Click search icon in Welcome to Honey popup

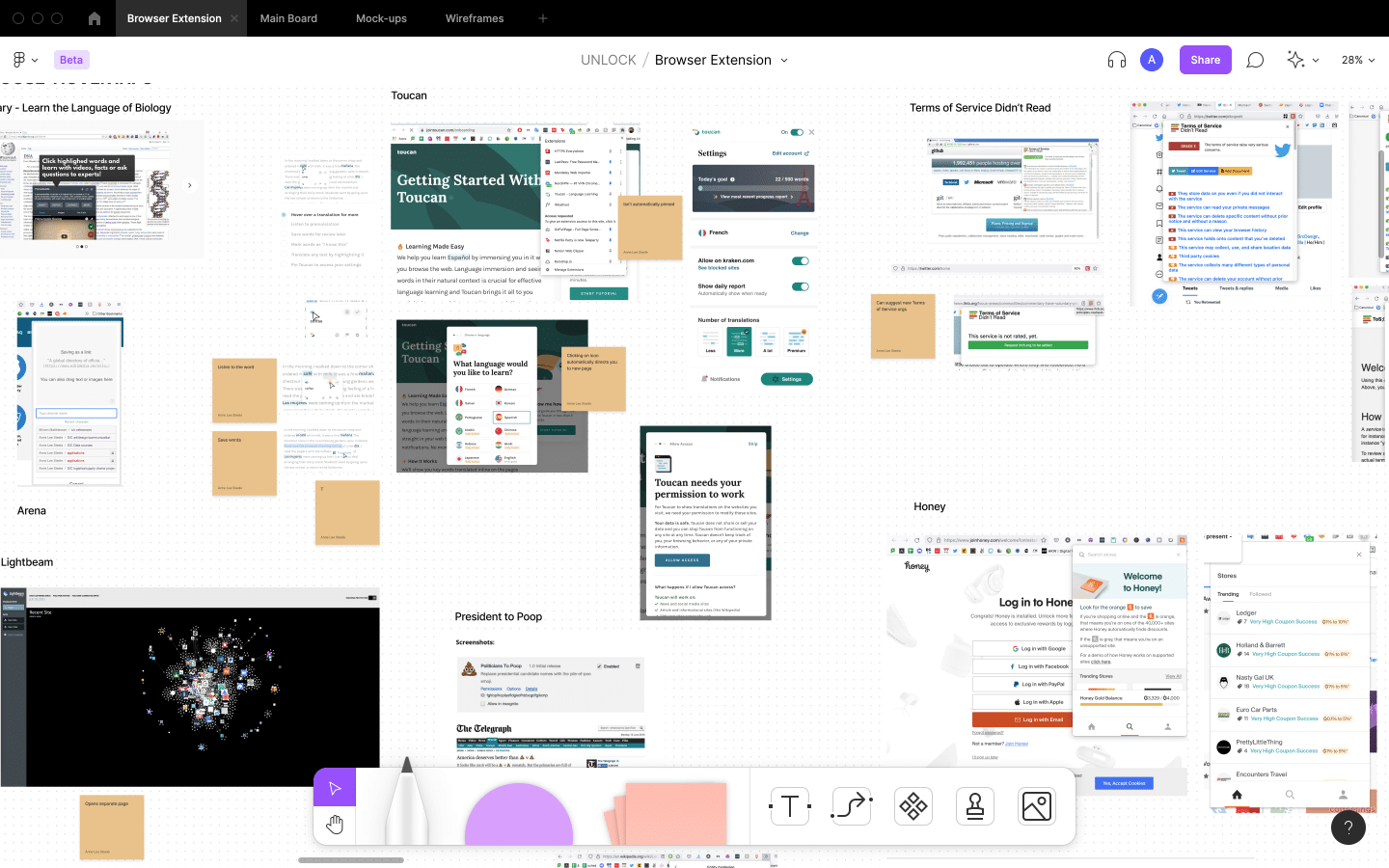(x=1130, y=727)
